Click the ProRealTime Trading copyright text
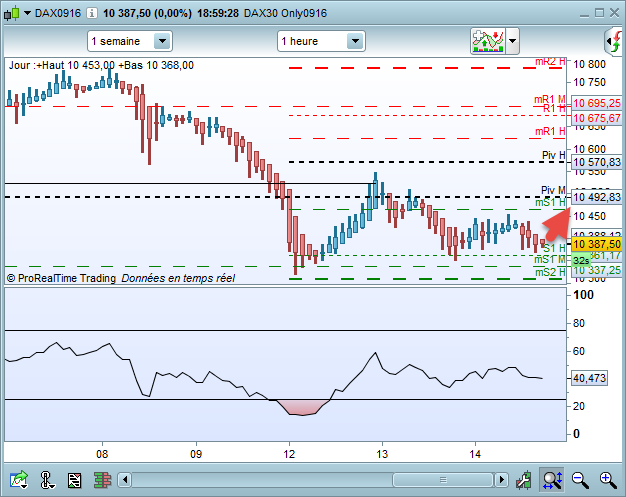 click(x=61, y=278)
